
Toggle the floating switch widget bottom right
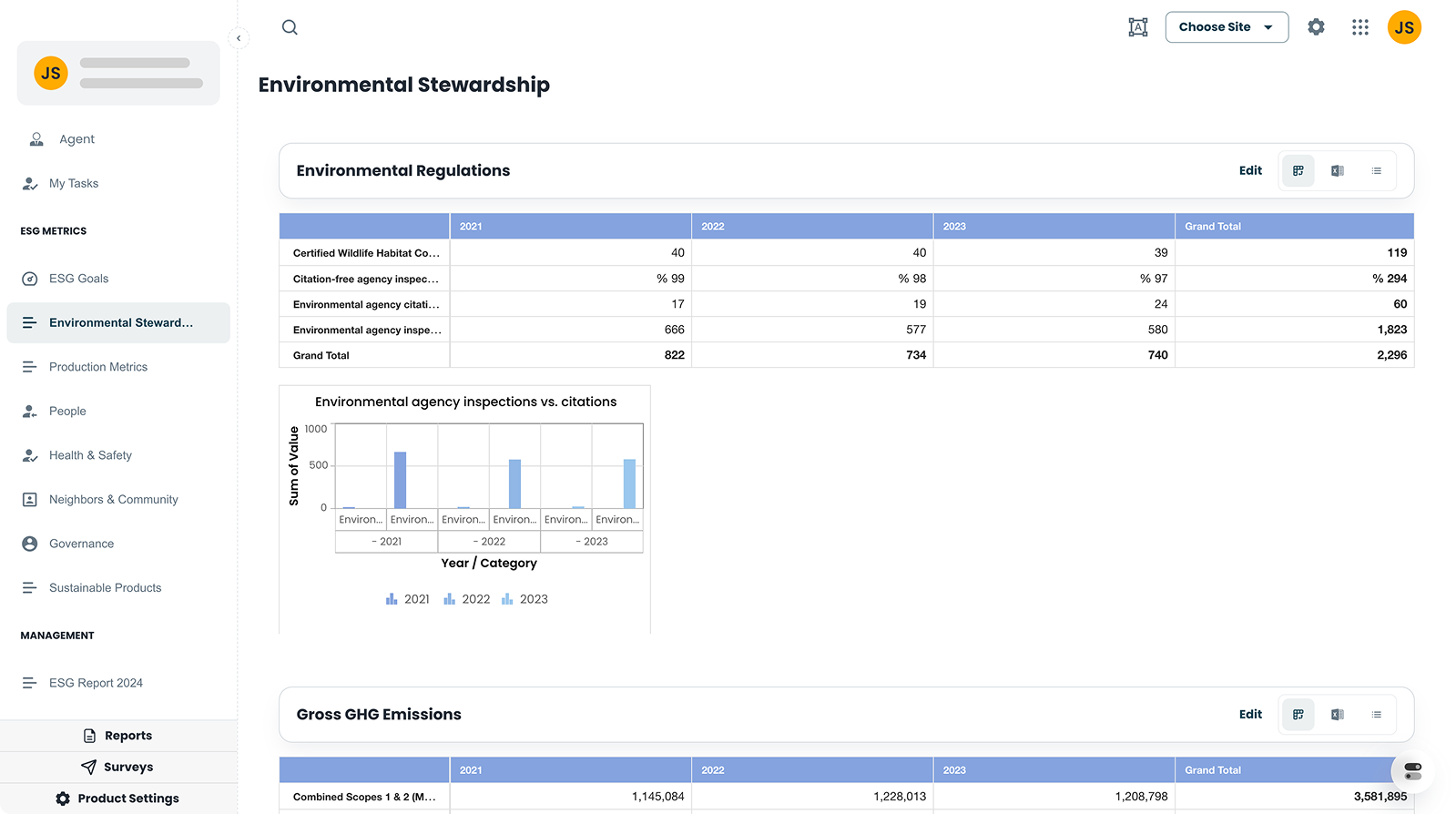click(1413, 771)
